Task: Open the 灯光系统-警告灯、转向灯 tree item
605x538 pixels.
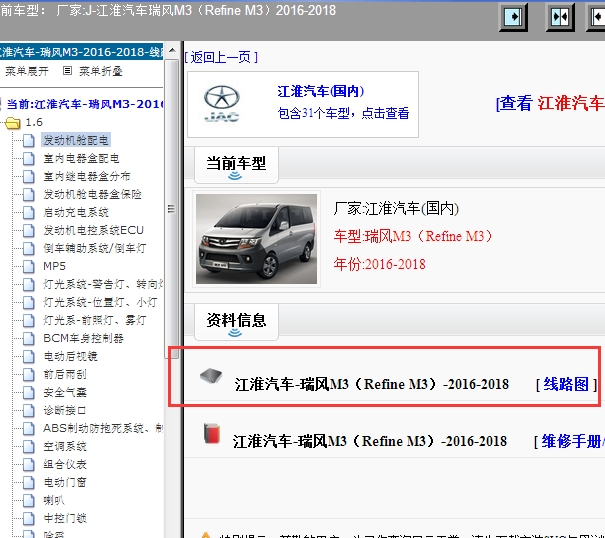Action: point(103,284)
